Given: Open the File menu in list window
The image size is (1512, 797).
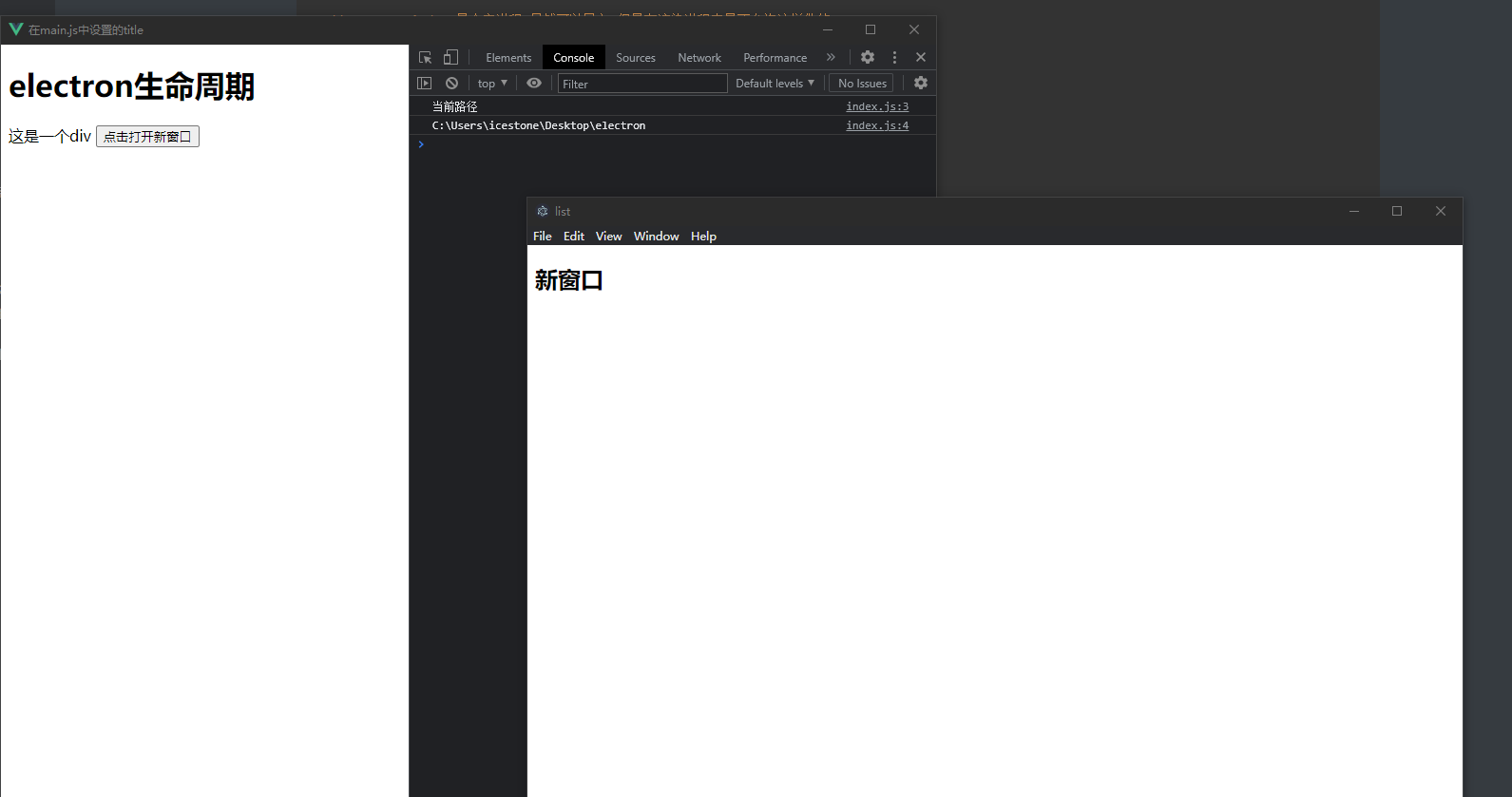Looking at the screenshot, I should 543,237.
